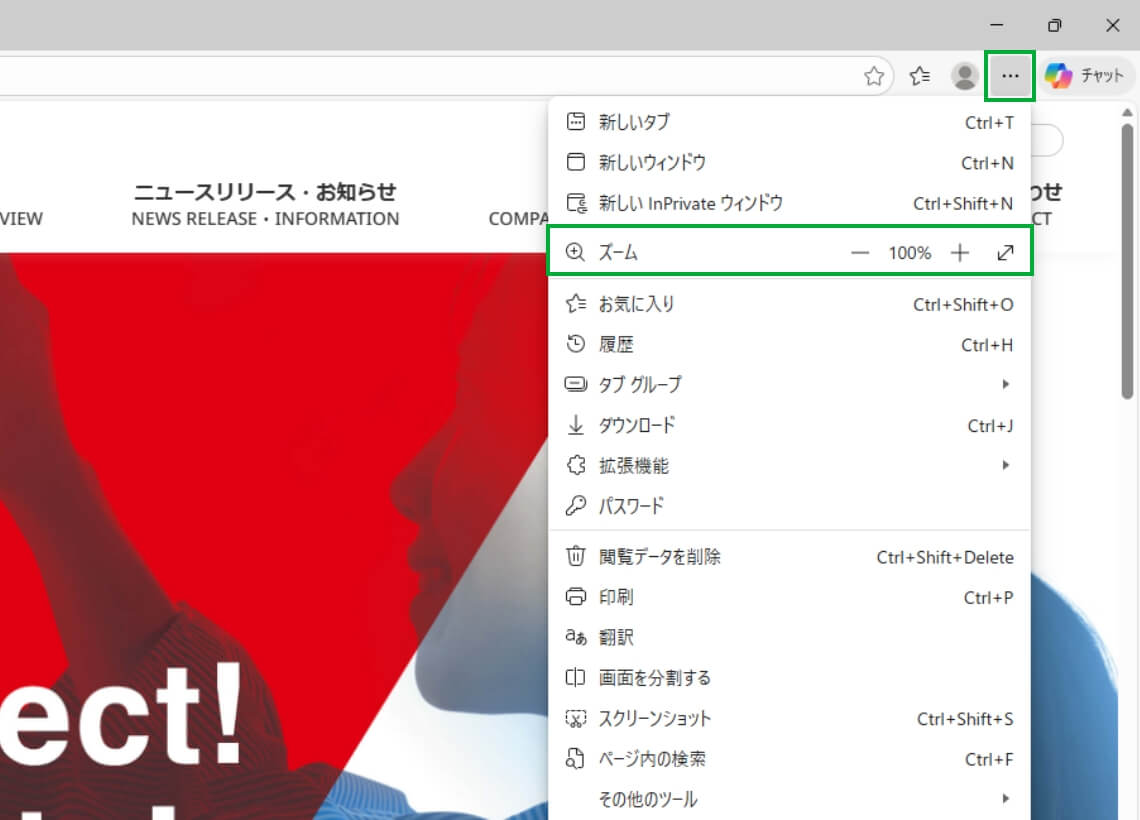
Task: Expand the 拡張機能 submenu arrow
Action: click(x=1005, y=465)
